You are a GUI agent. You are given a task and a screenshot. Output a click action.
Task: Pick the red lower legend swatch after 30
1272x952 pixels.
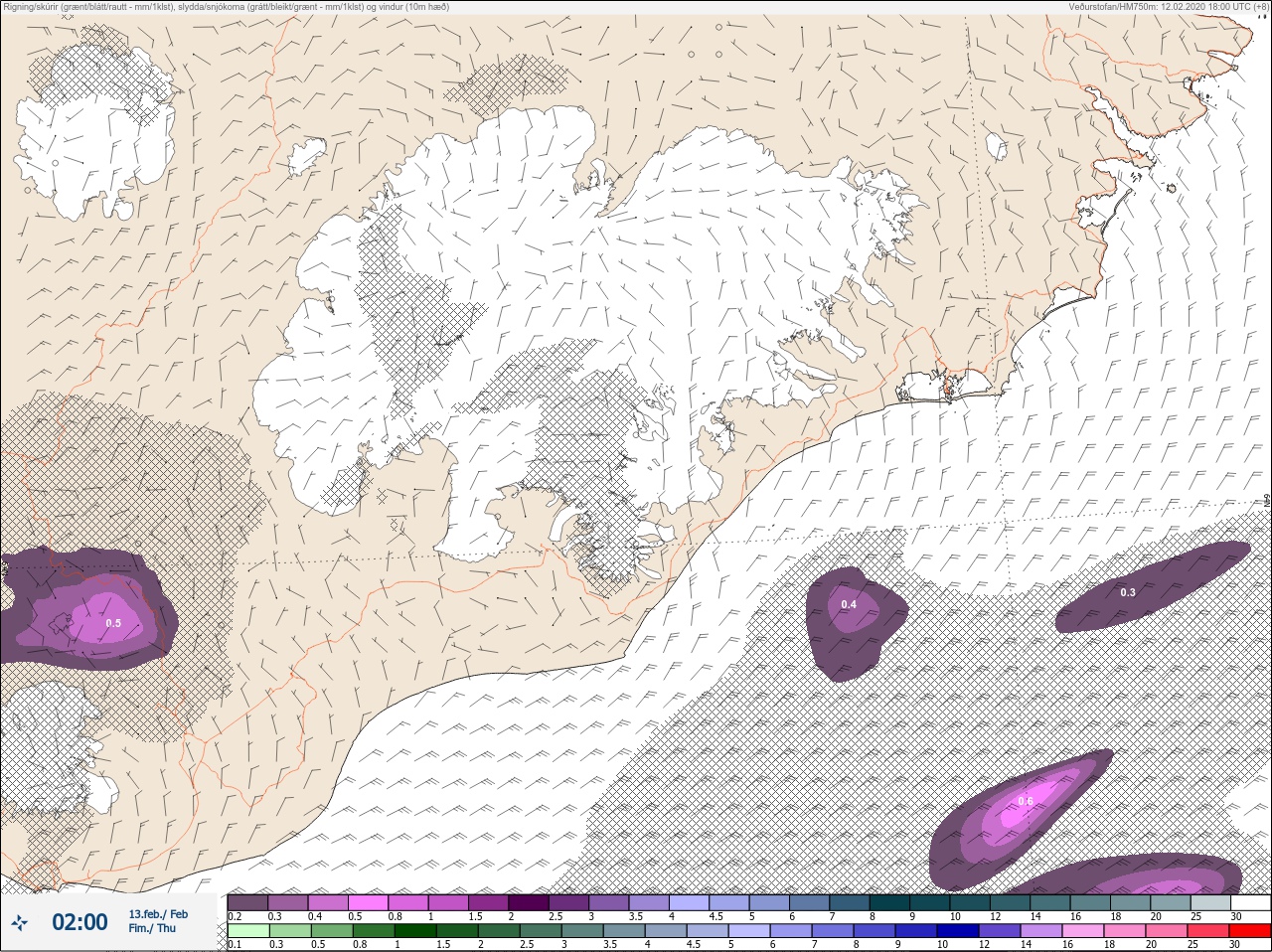point(1250,931)
